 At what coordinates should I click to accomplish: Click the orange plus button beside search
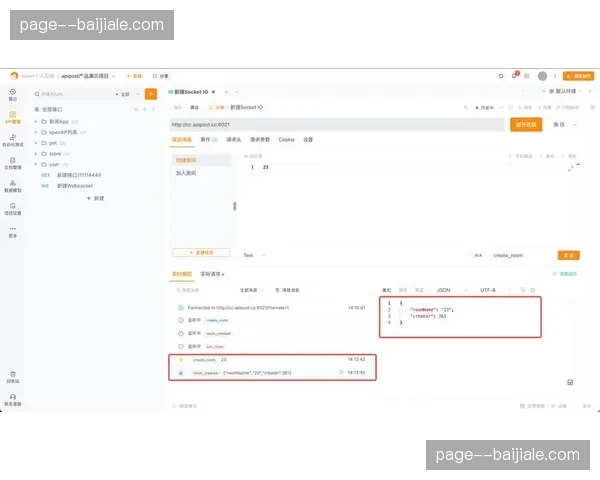click(150, 94)
